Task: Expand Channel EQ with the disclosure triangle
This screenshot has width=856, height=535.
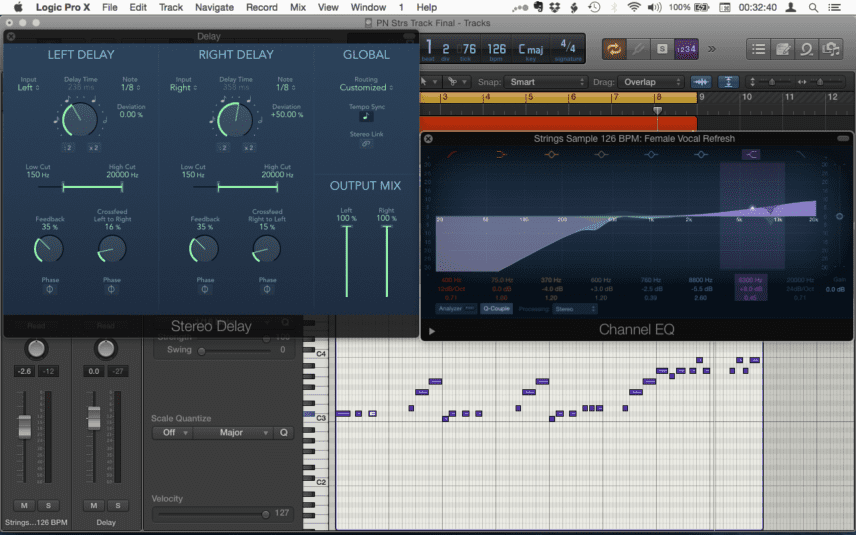Action: [432, 331]
